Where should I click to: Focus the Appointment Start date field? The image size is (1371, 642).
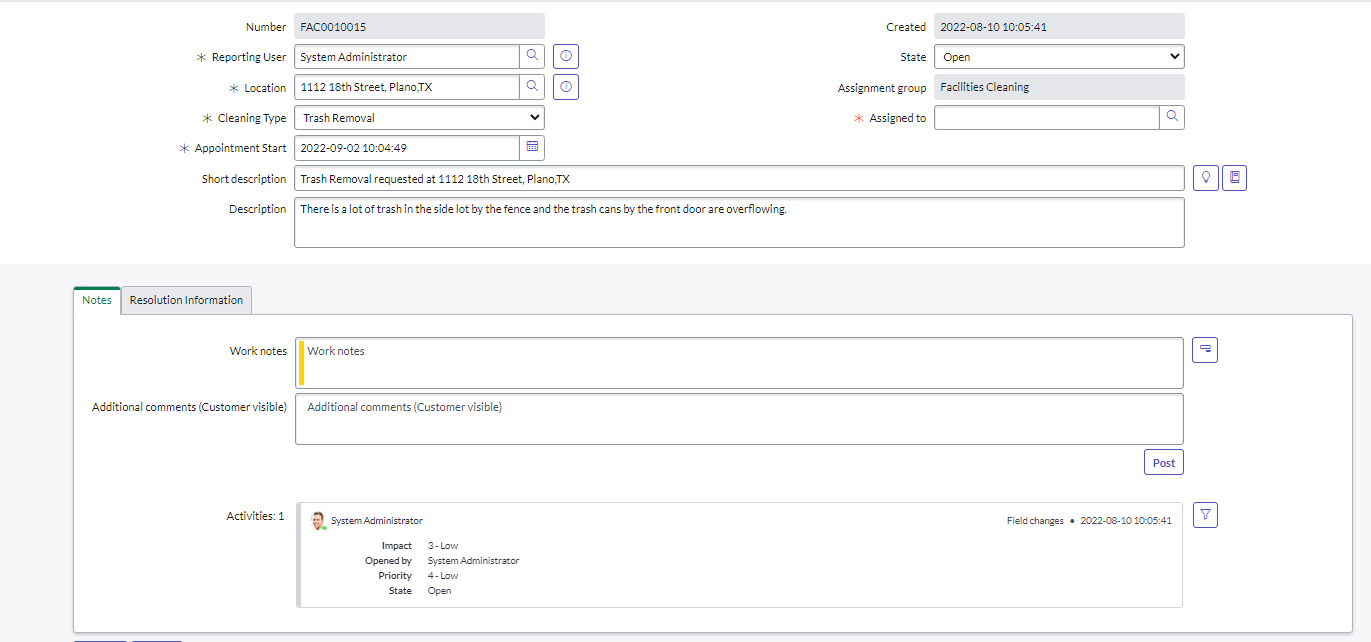coord(407,147)
